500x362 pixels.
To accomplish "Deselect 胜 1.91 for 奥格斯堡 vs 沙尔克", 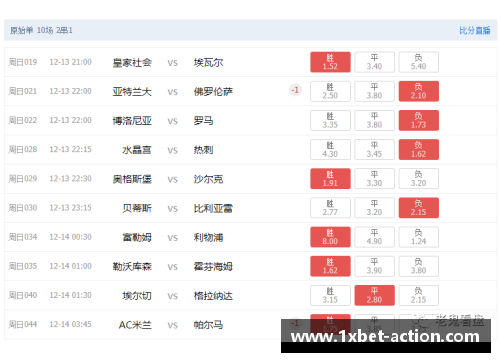I will click(330, 179).
